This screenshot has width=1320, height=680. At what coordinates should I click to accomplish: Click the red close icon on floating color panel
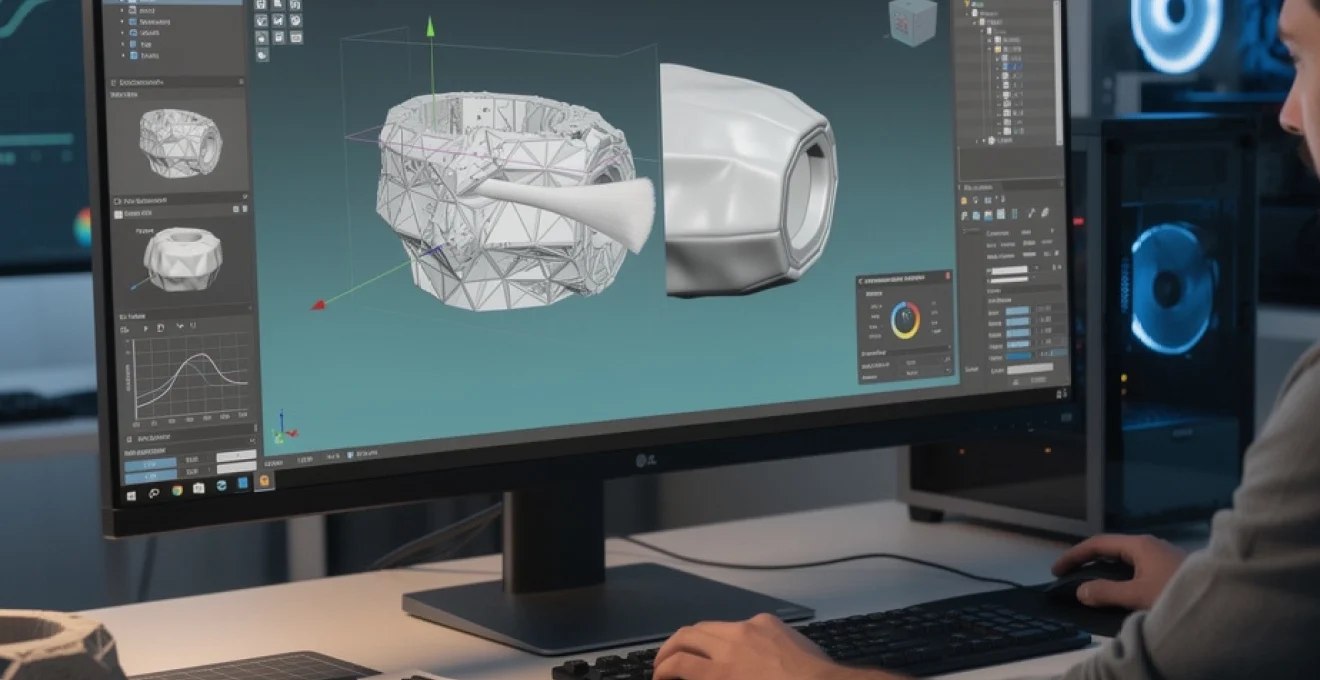[946, 277]
